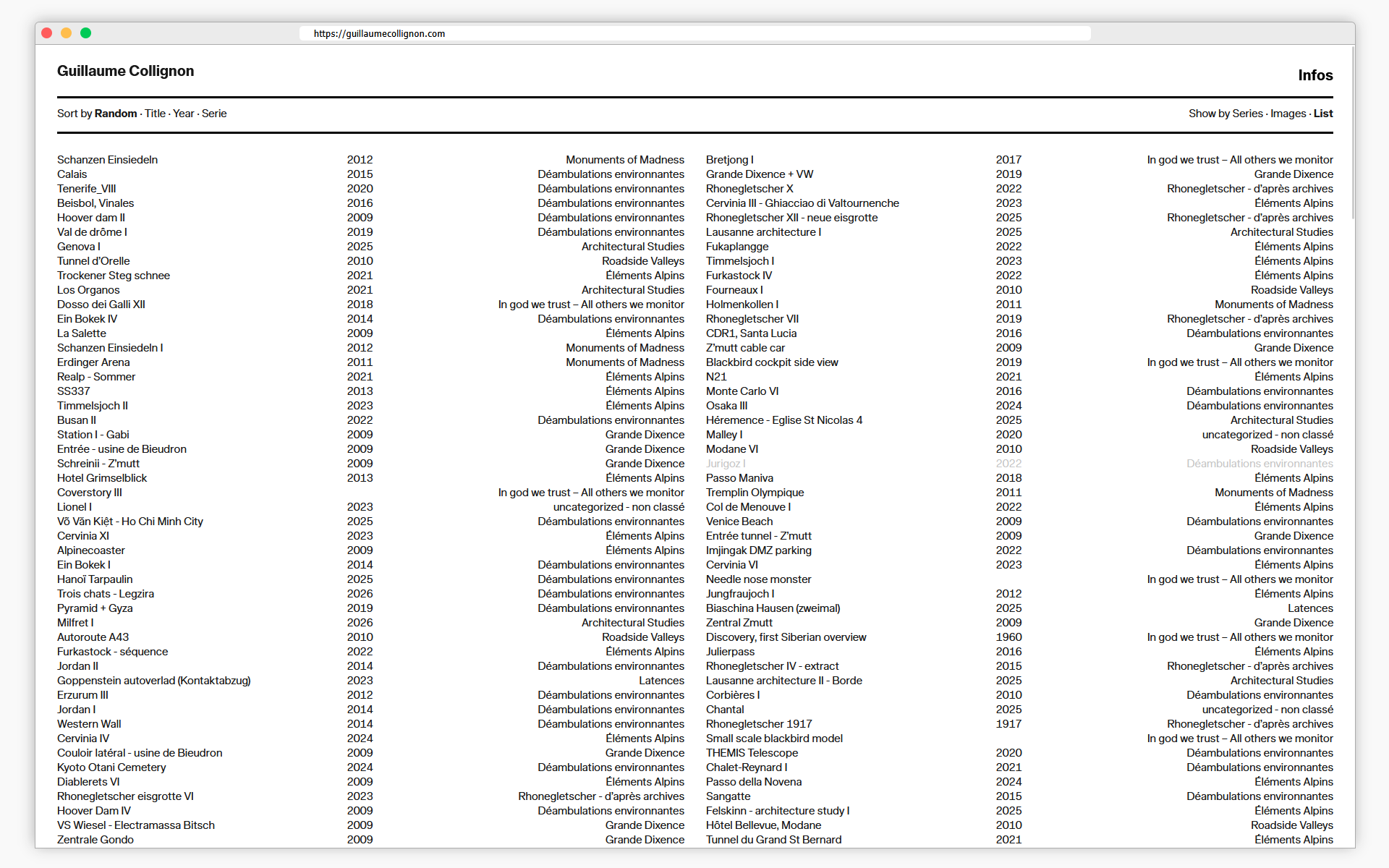Sort the list by Title
Viewport: 1389px width, 868px height.
click(155, 114)
